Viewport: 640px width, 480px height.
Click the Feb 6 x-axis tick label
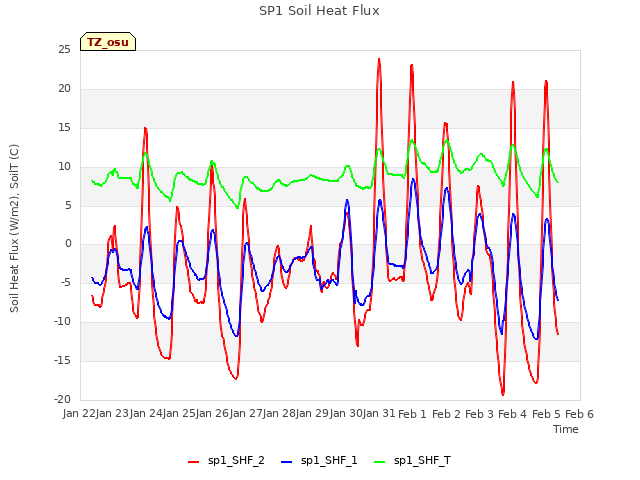579,414
